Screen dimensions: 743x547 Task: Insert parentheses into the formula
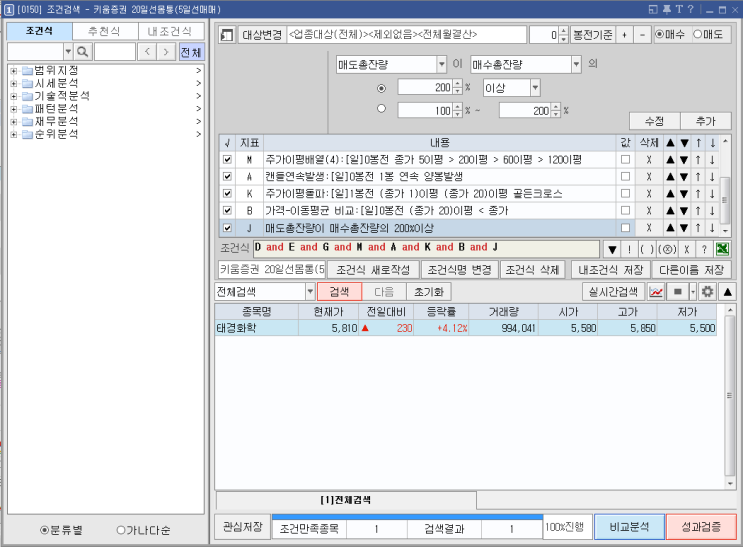click(647, 249)
